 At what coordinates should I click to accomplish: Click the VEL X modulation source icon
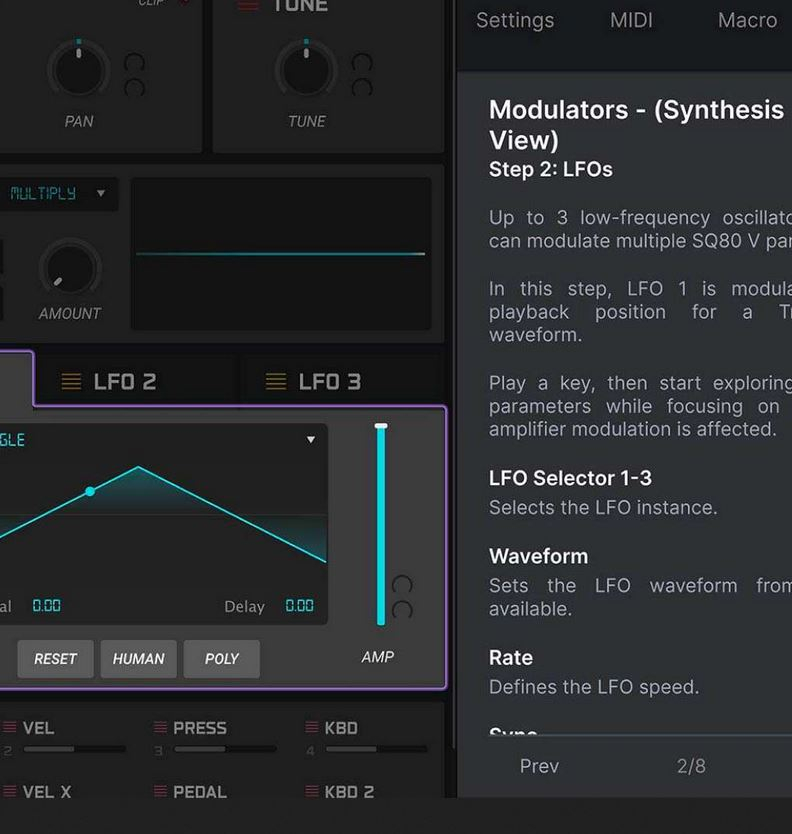pos(10,791)
